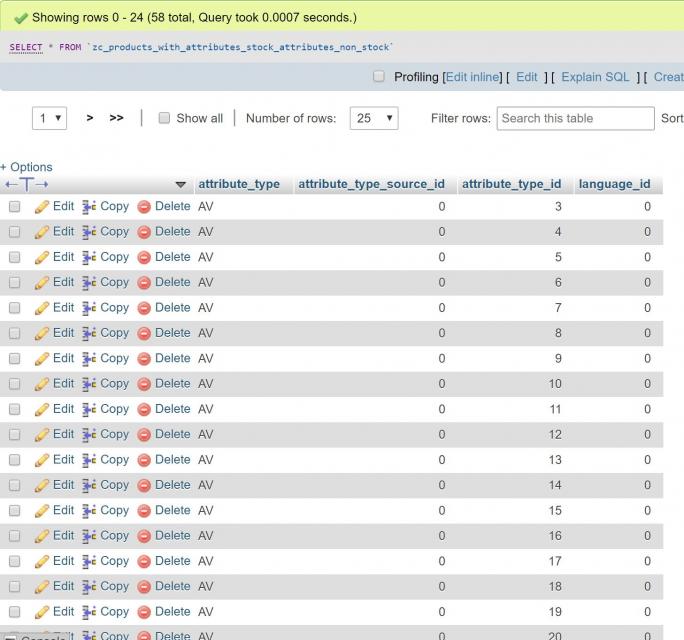Click the red Delete icon for attribute_type_id 17
The image size is (684, 640).
pyautogui.click(x=144, y=561)
